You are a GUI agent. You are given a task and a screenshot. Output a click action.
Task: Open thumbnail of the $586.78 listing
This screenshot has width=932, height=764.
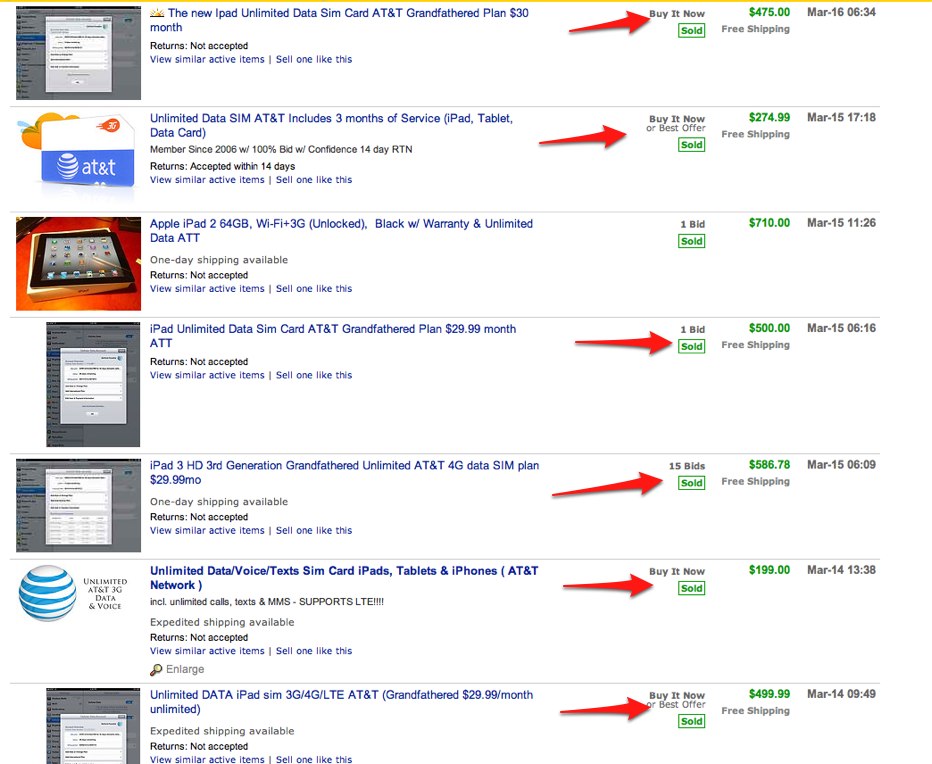(x=78, y=505)
